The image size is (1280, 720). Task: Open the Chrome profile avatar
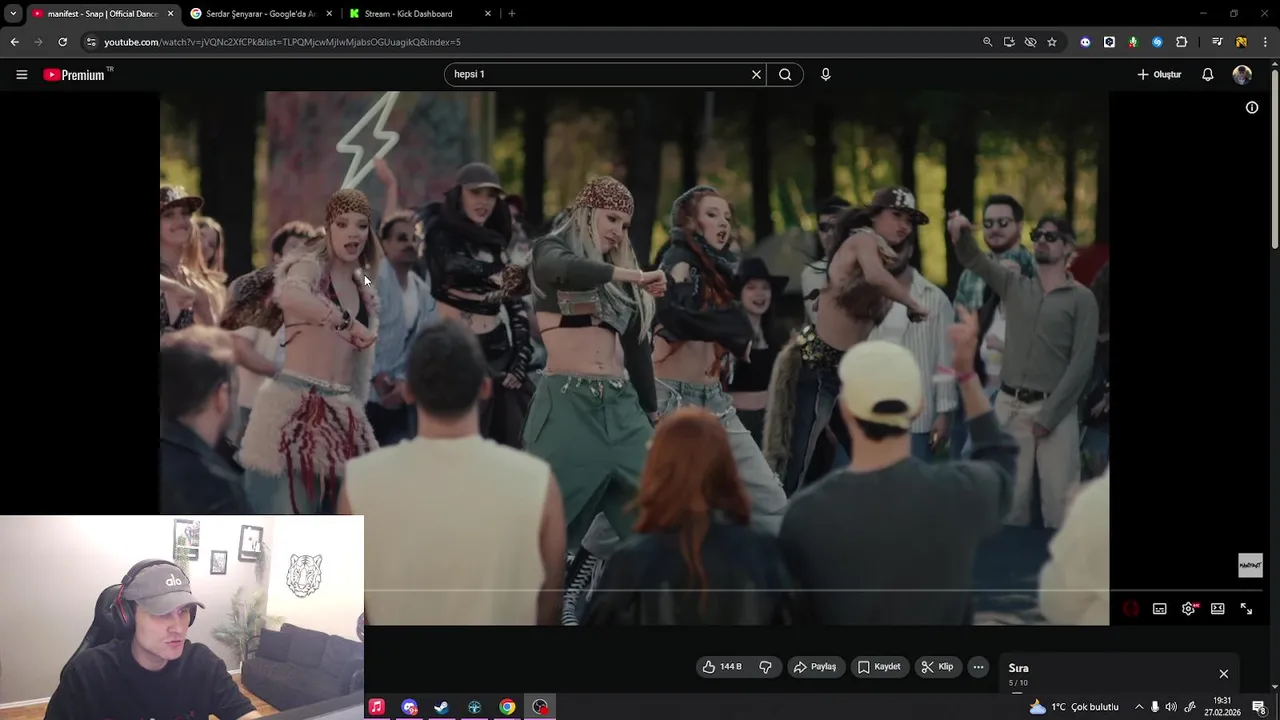click(x=1241, y=42)
